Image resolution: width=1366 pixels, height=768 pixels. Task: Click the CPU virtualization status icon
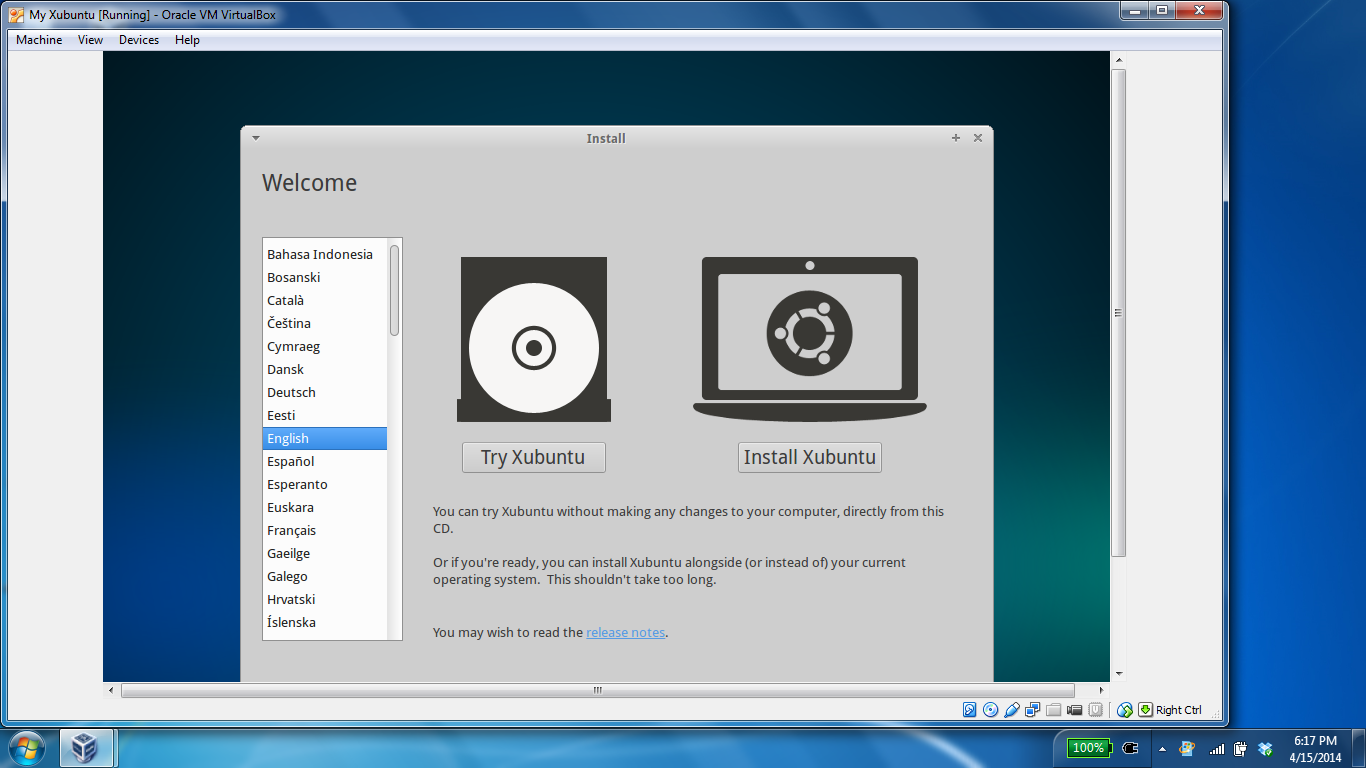click(1096, 710)
